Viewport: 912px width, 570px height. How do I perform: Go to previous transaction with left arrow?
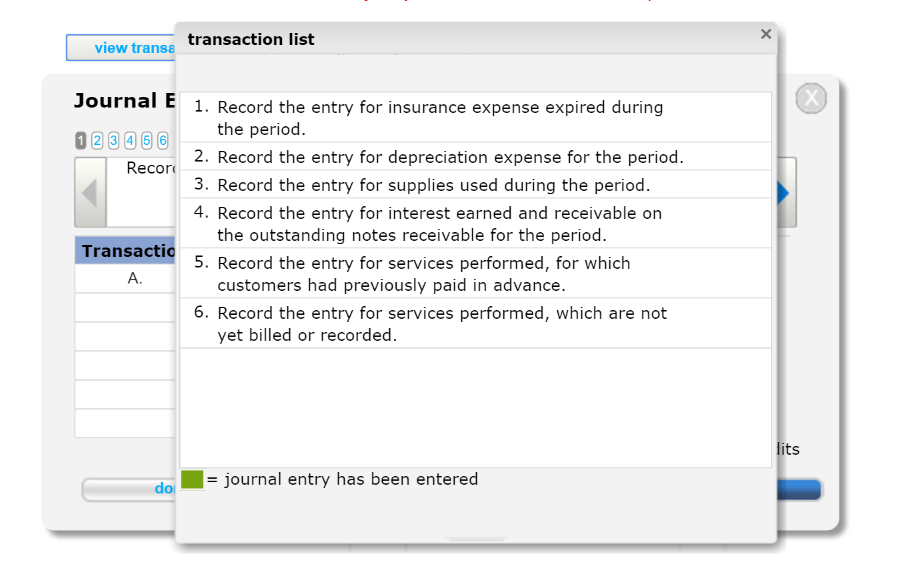[90, 193]
